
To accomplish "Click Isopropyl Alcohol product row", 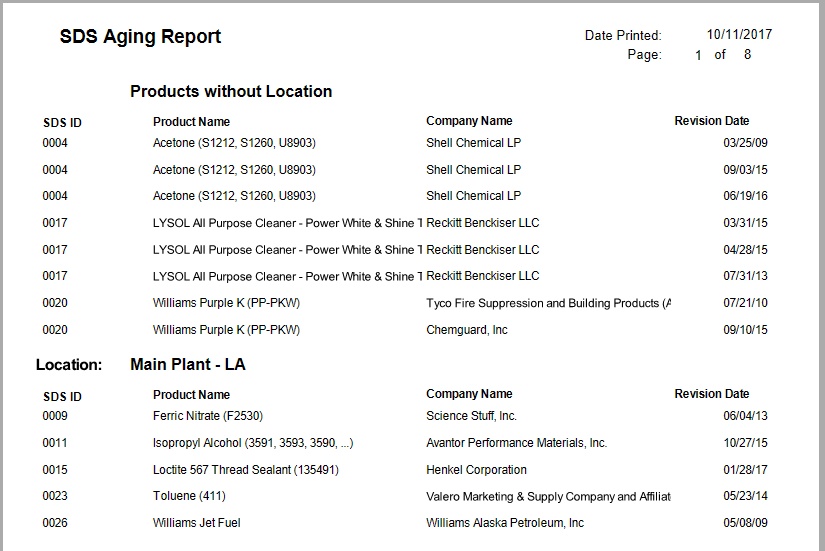I will pyautogui.click(x=405, y=443).
